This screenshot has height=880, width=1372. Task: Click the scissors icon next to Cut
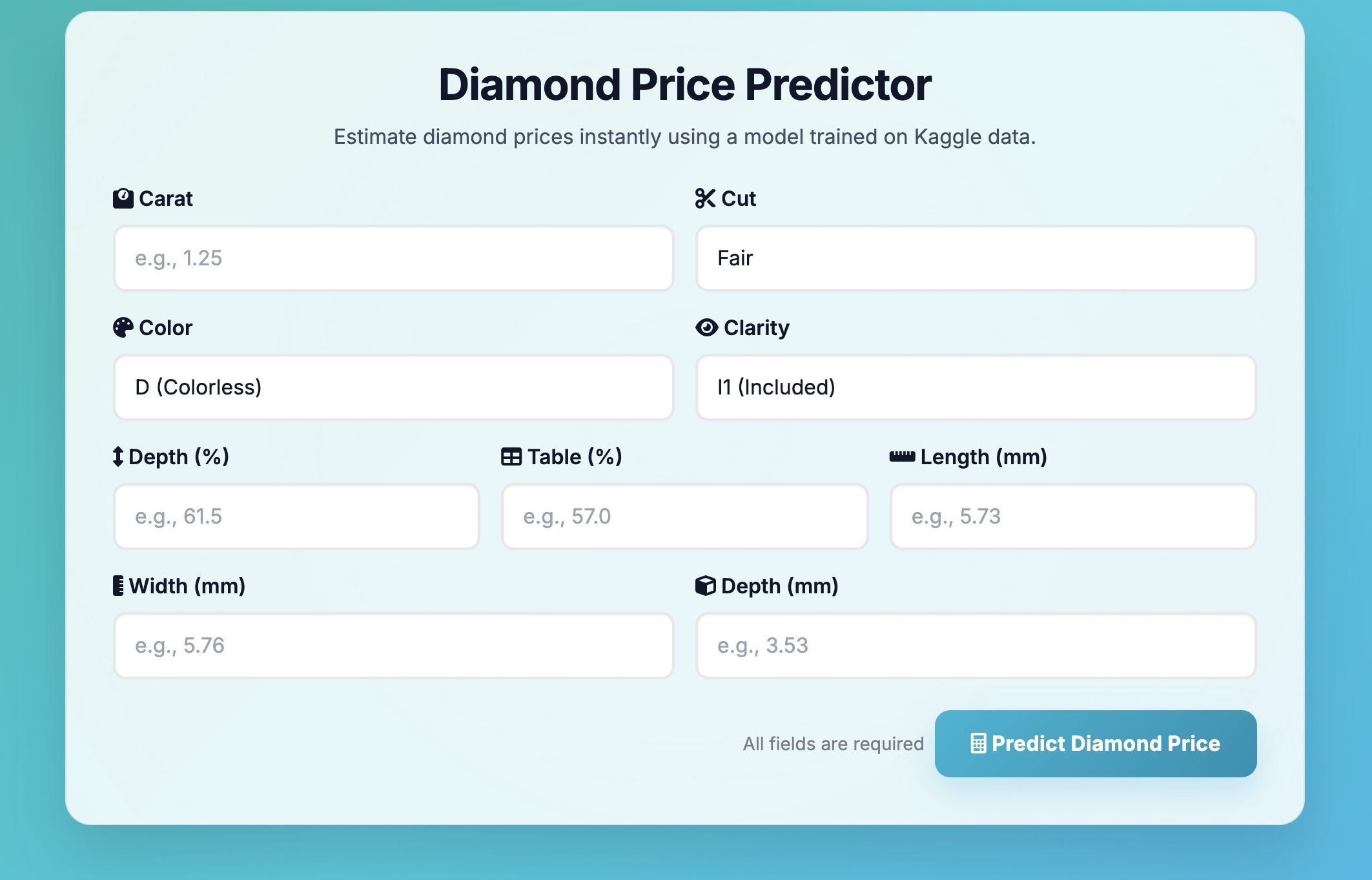coord(705,198)
